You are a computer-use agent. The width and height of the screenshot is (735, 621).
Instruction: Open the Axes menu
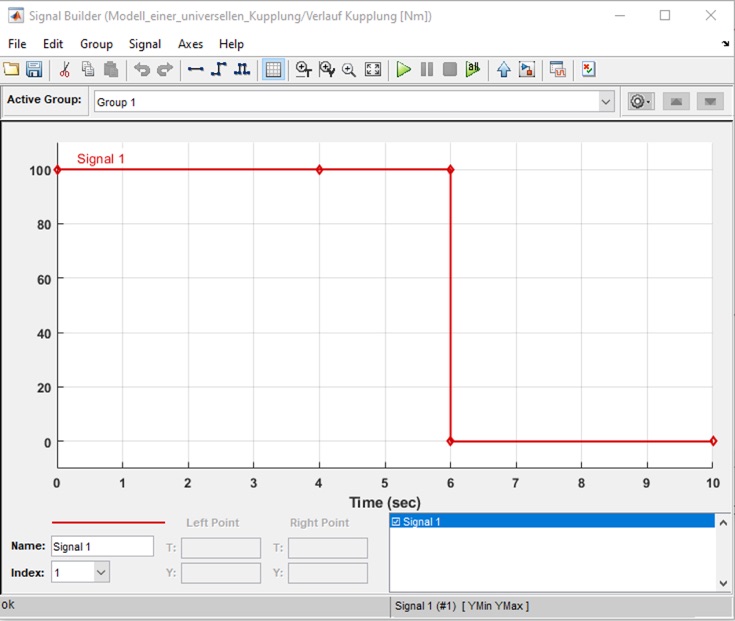[x=190, y=44]
